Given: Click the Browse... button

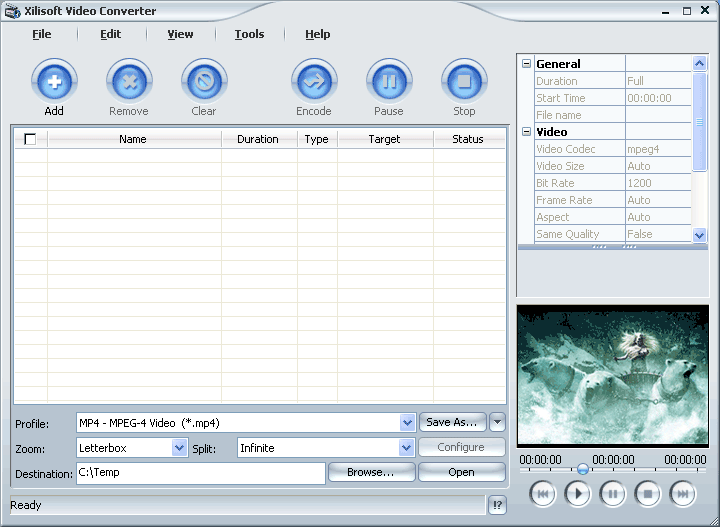Looking at the screenshot, I should [x=371, y=472].
